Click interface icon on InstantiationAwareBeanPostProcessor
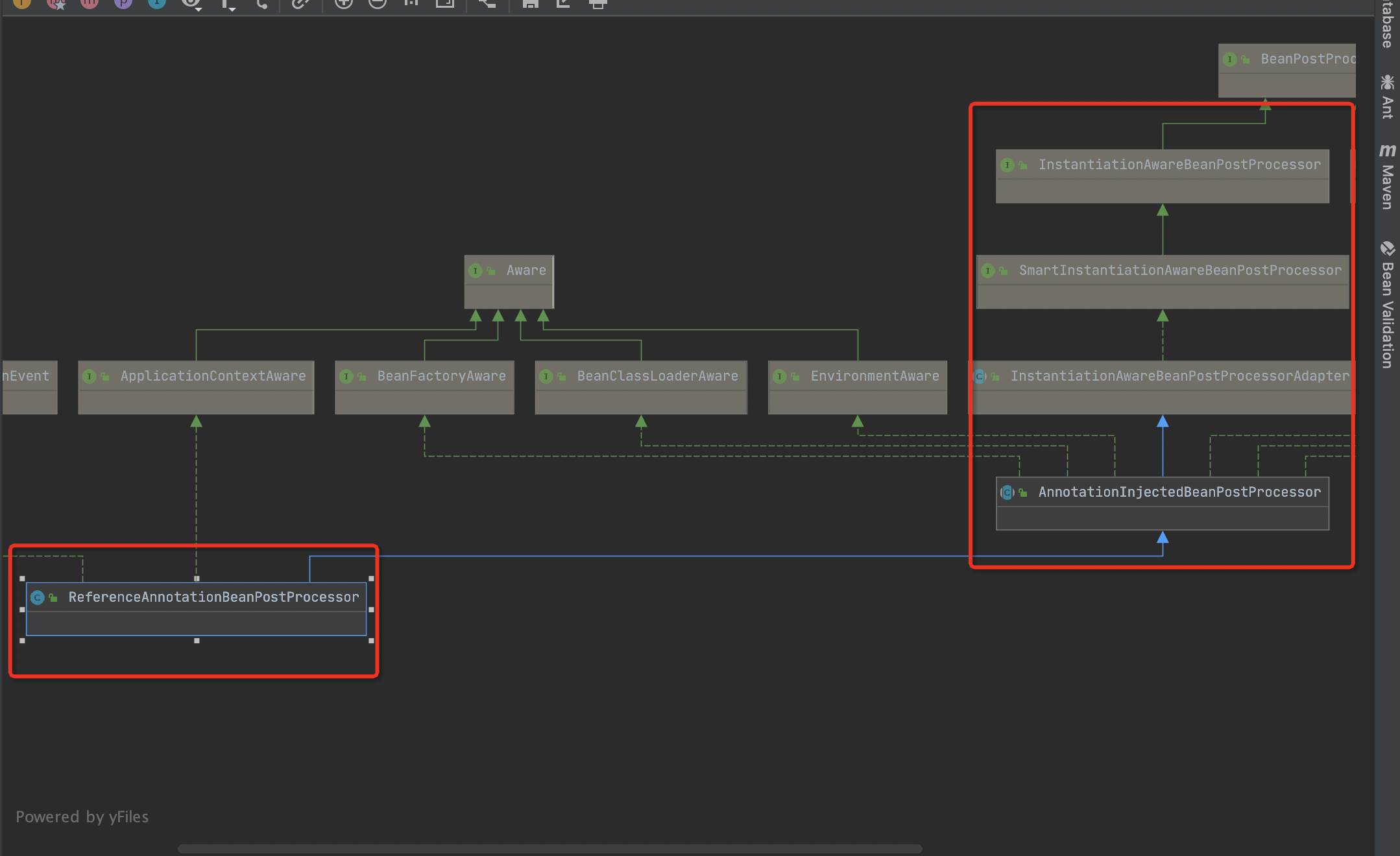The height and width of the screenshot is (856, 1400). click(x=1008, y=165)
